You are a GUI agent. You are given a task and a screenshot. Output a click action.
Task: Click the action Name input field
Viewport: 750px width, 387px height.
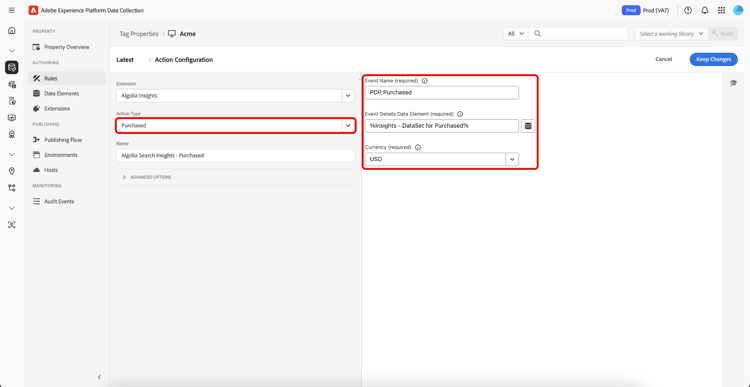coord(235,155)
